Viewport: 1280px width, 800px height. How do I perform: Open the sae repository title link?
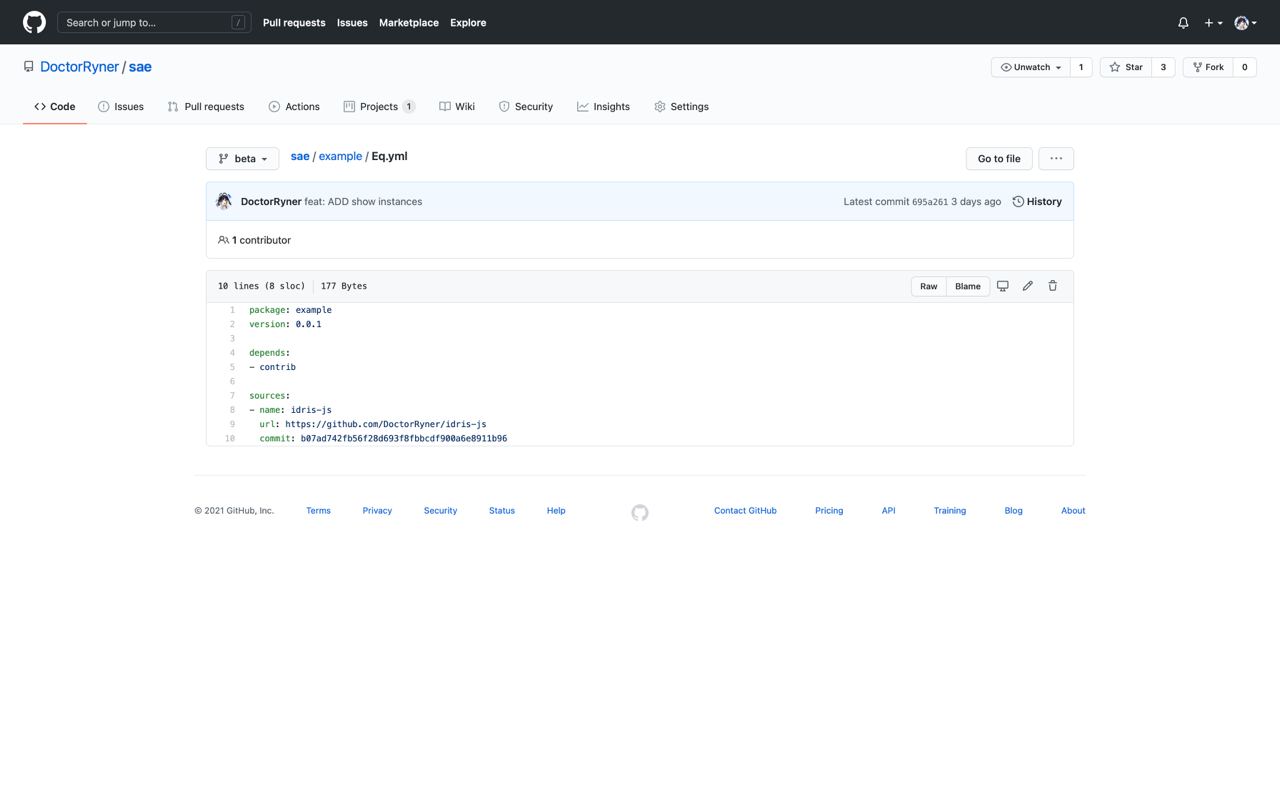pyautogui.click(x=140, y=67)
